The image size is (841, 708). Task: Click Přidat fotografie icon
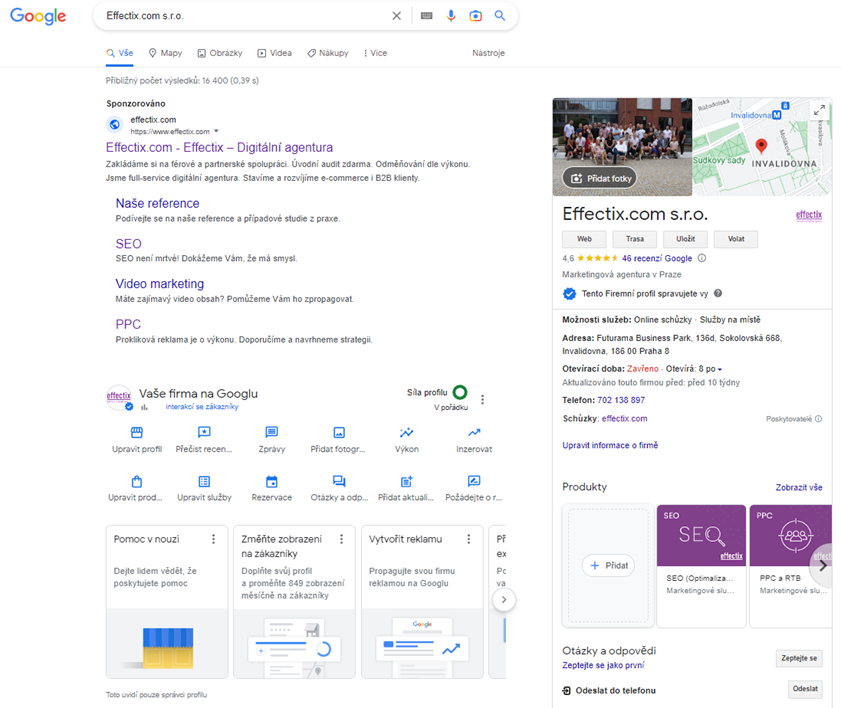pos(339,432)
